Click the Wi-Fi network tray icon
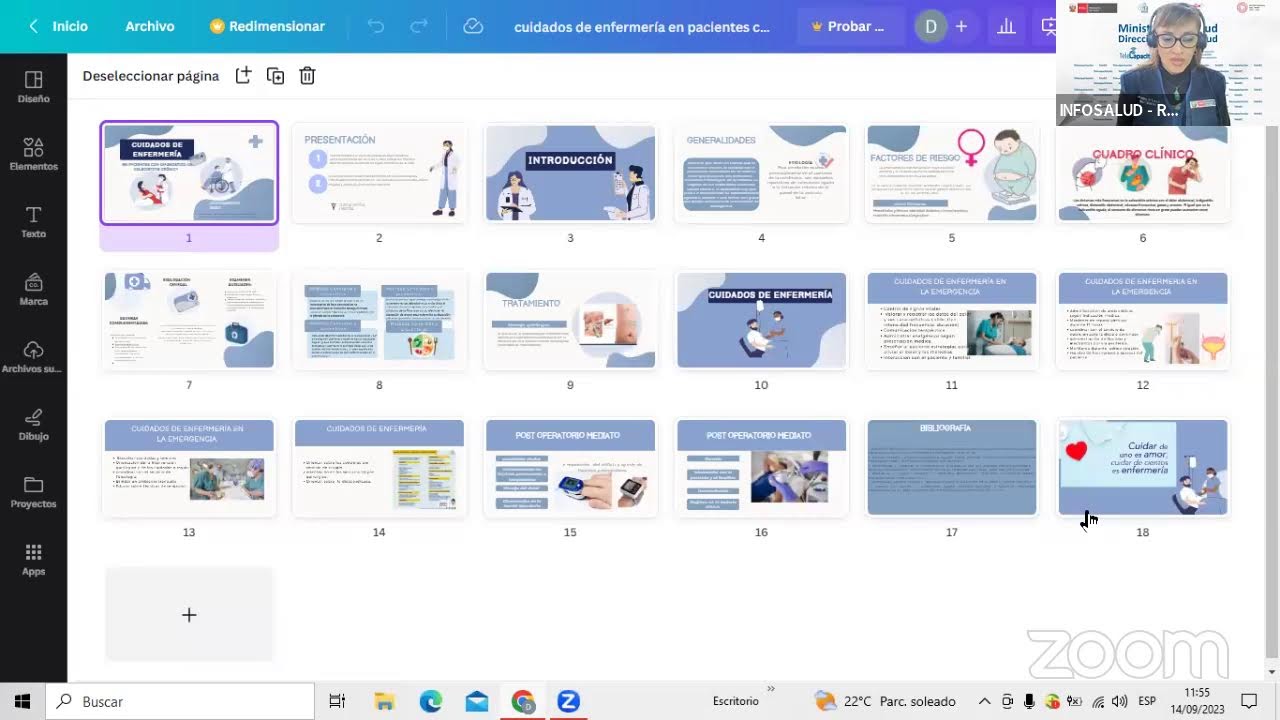 [x=1098, y=701]
